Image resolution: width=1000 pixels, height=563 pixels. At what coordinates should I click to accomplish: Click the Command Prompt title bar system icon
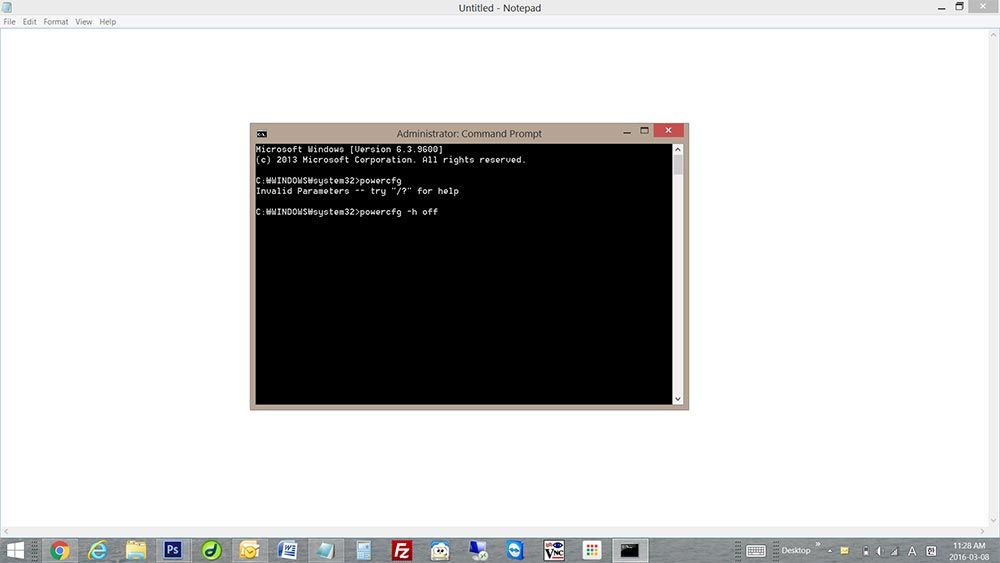click(x=261, y=134)
